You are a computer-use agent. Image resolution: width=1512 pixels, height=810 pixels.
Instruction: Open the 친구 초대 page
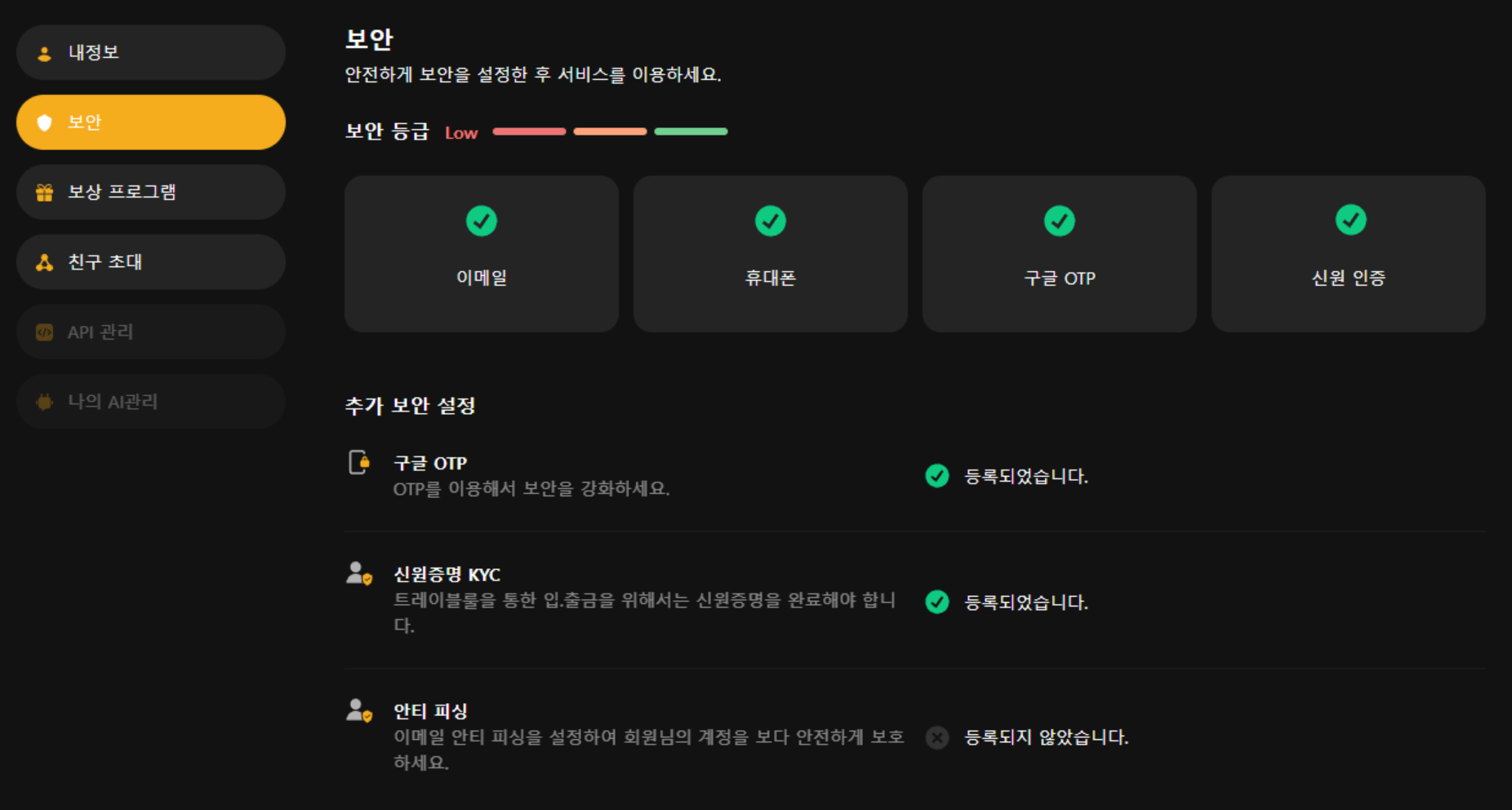click(x=151, y=262)
